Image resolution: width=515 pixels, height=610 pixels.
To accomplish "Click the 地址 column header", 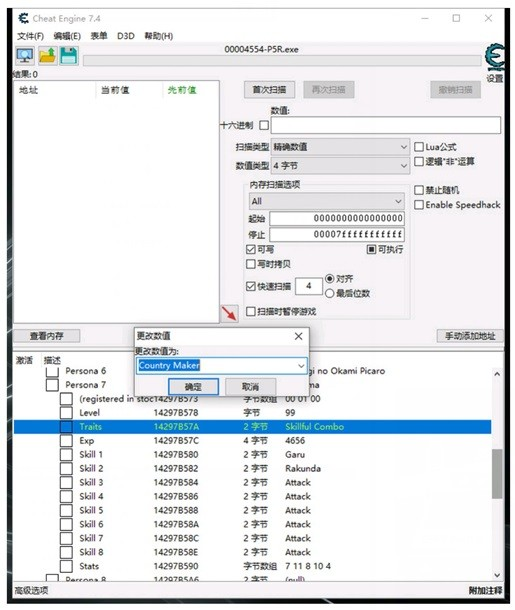I will pos(28,90).
